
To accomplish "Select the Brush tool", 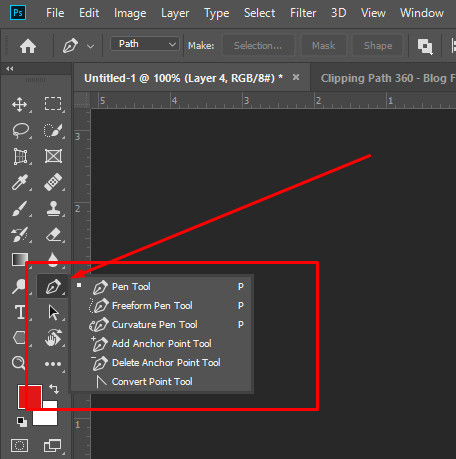I will pos(20,209).
